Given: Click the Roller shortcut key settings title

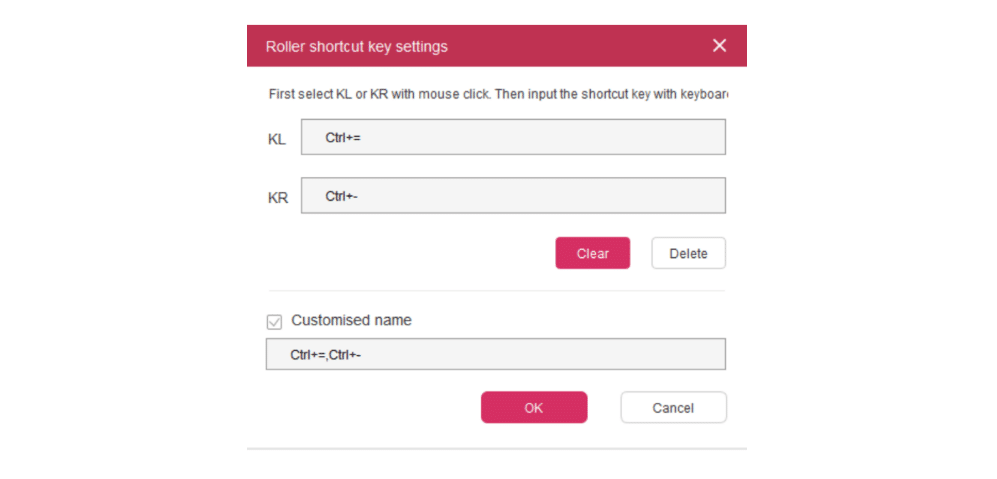Looking at the screenshot, I should pos(357,46).
